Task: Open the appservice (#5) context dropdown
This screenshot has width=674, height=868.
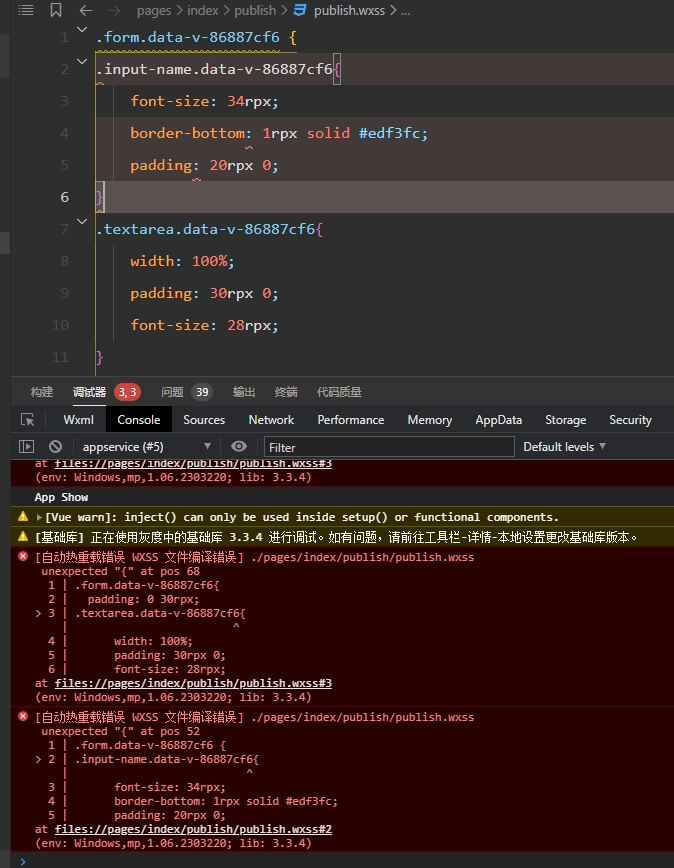Action: tap(147, 447)
